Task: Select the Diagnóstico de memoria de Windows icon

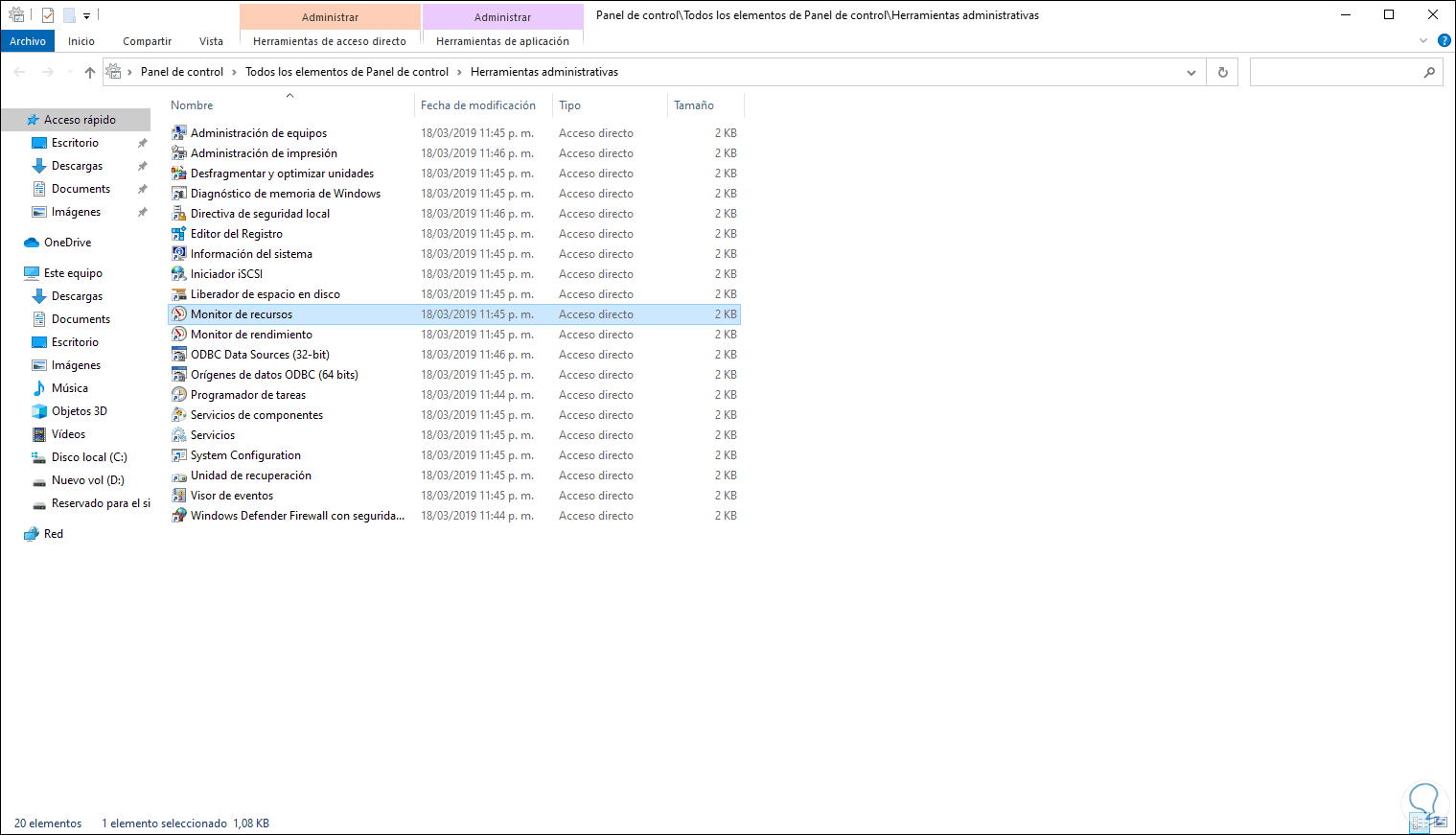Action: (179, 194)
